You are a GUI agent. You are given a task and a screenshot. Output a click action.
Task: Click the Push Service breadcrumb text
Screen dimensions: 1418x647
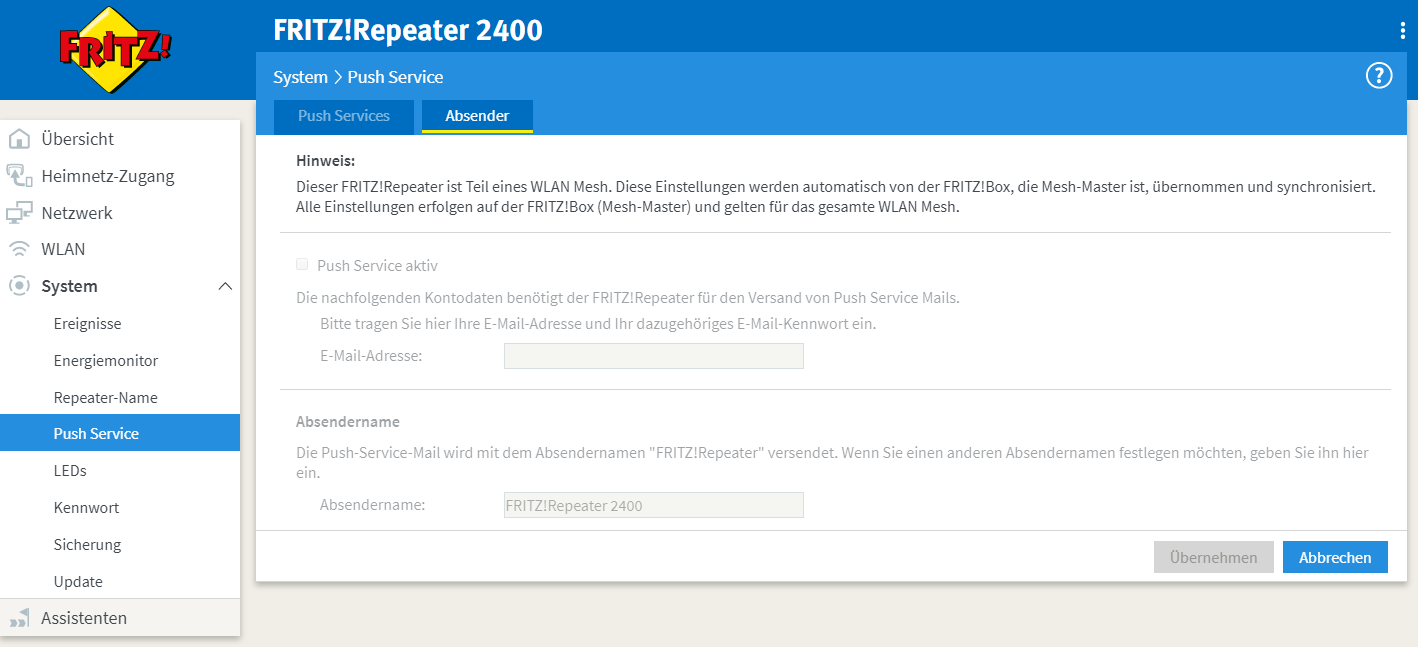pyautogui.click(x=395, y=77)
